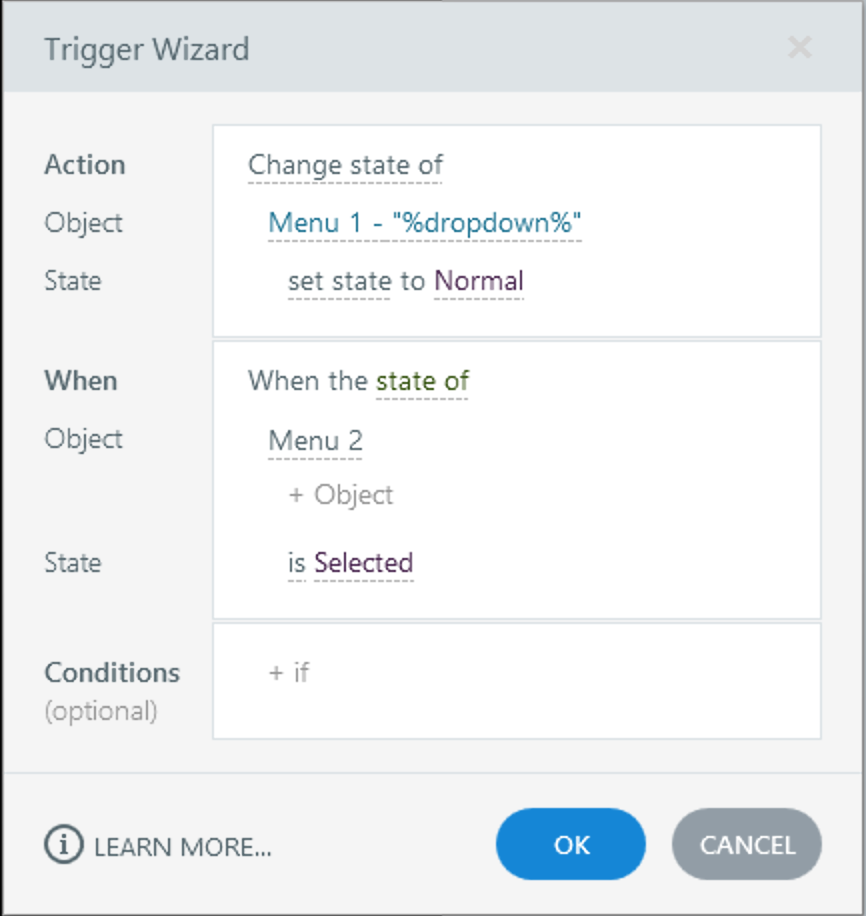
Task: Change the Normal state value
Action: [479, 281]
